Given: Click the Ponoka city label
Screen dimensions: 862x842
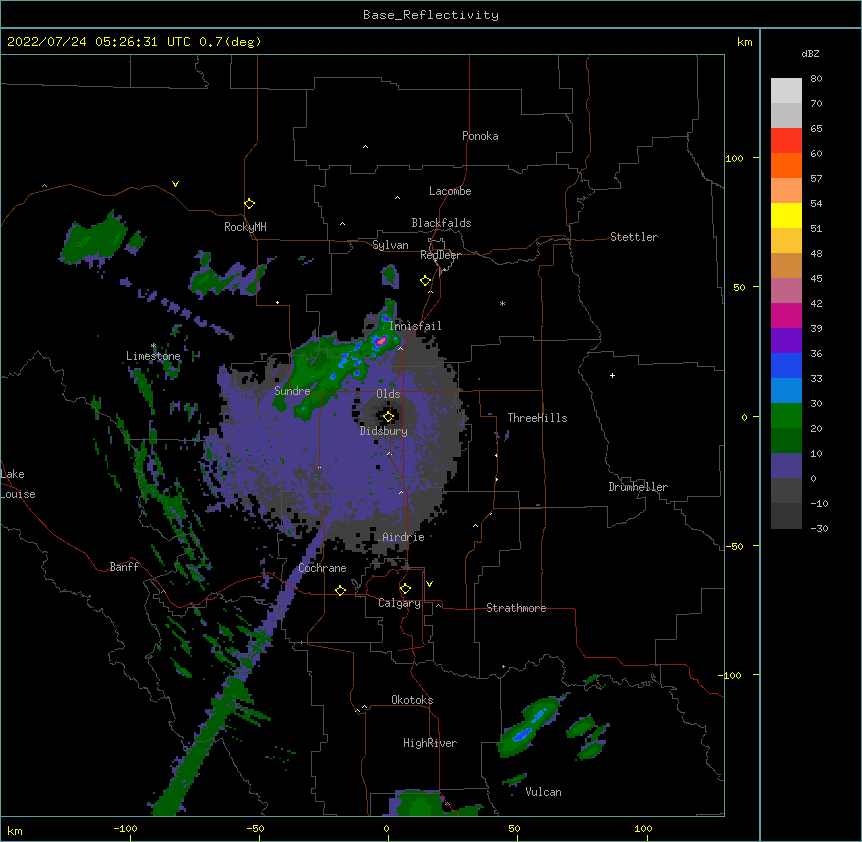Looking at the screenshot, I should tap(480, 136).
